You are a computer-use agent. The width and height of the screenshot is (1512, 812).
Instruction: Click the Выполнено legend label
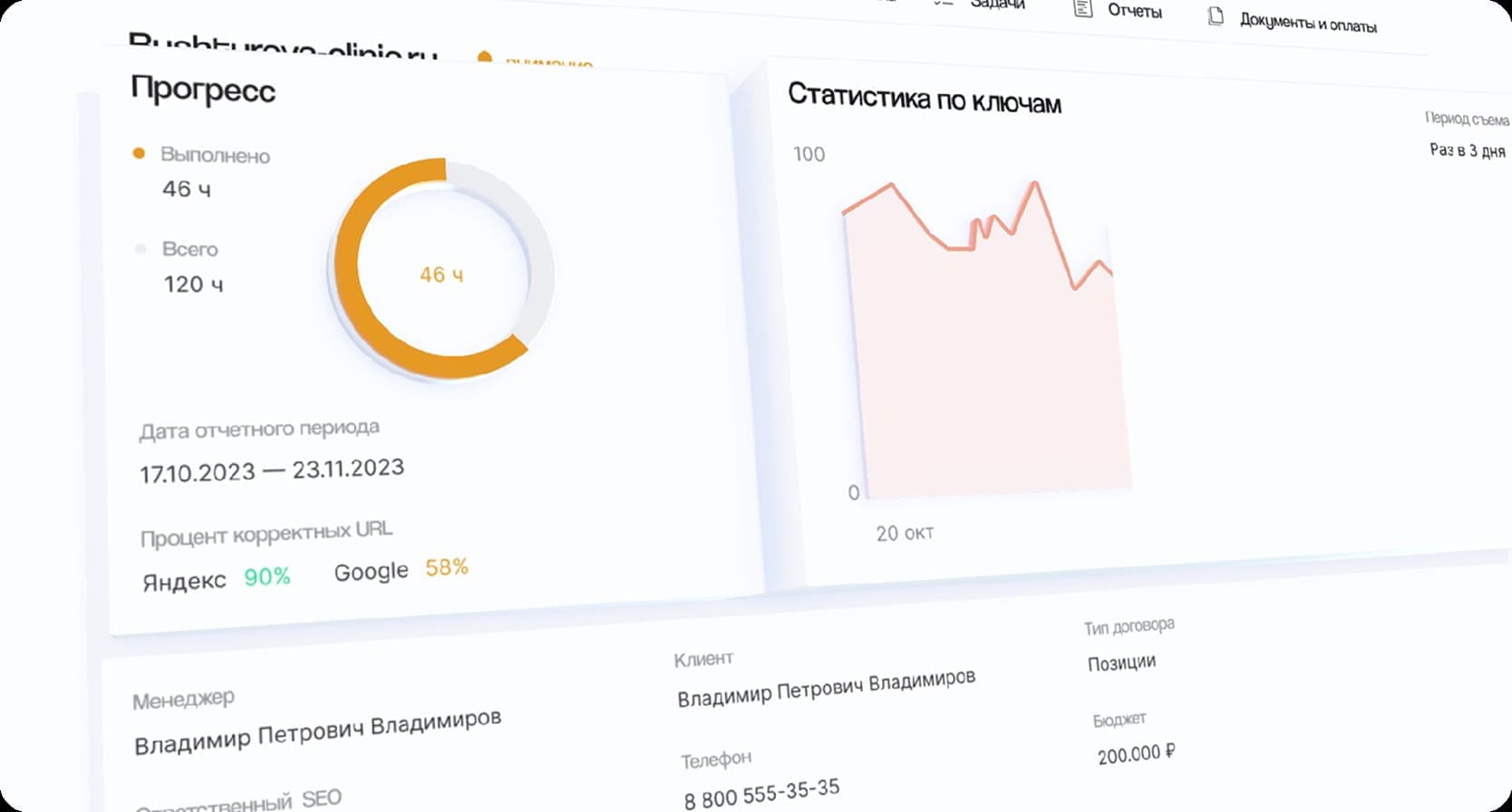(x=215, y=155)
